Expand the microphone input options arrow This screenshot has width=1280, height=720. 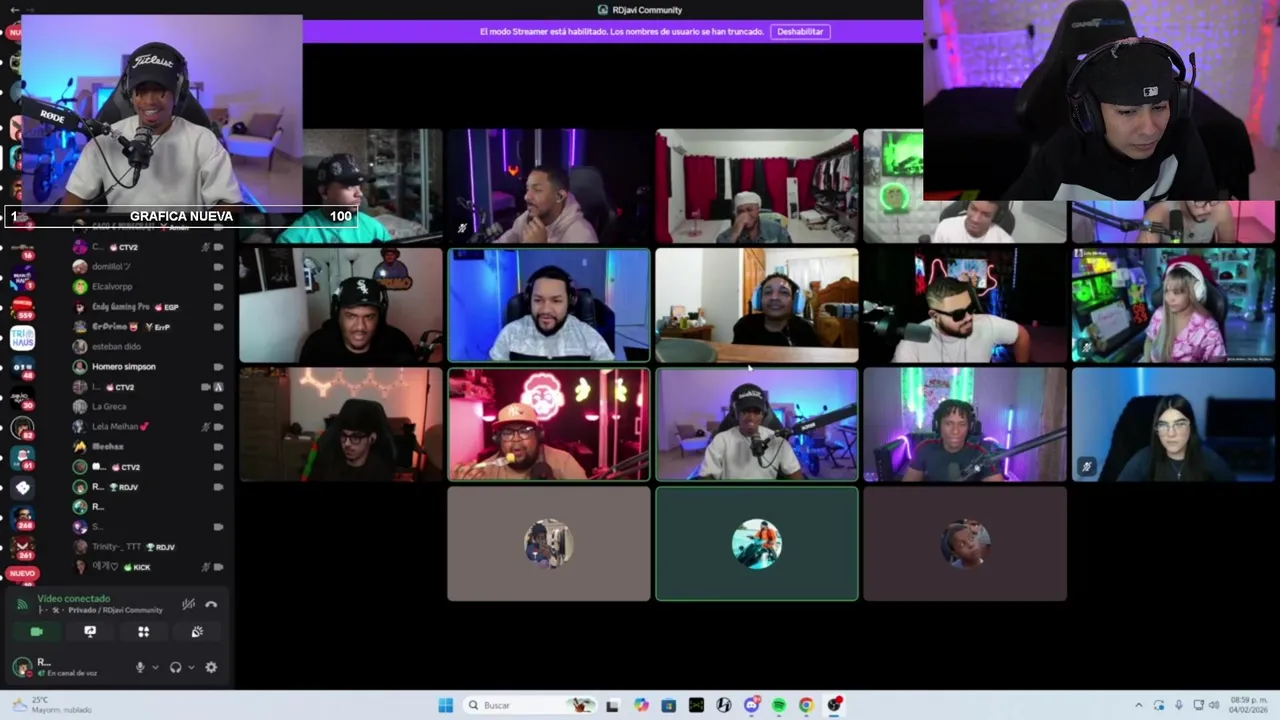154,667
